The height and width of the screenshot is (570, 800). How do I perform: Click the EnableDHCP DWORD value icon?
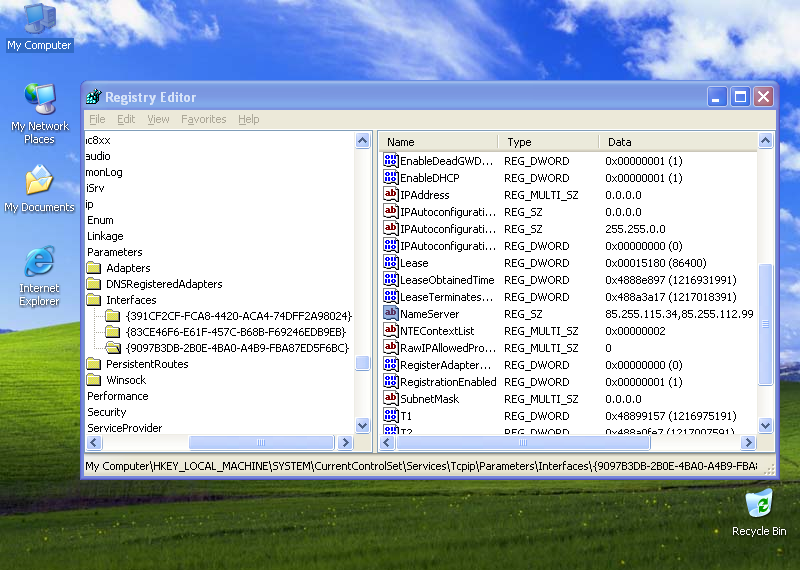pyautogui.click(x=390, y=178)
